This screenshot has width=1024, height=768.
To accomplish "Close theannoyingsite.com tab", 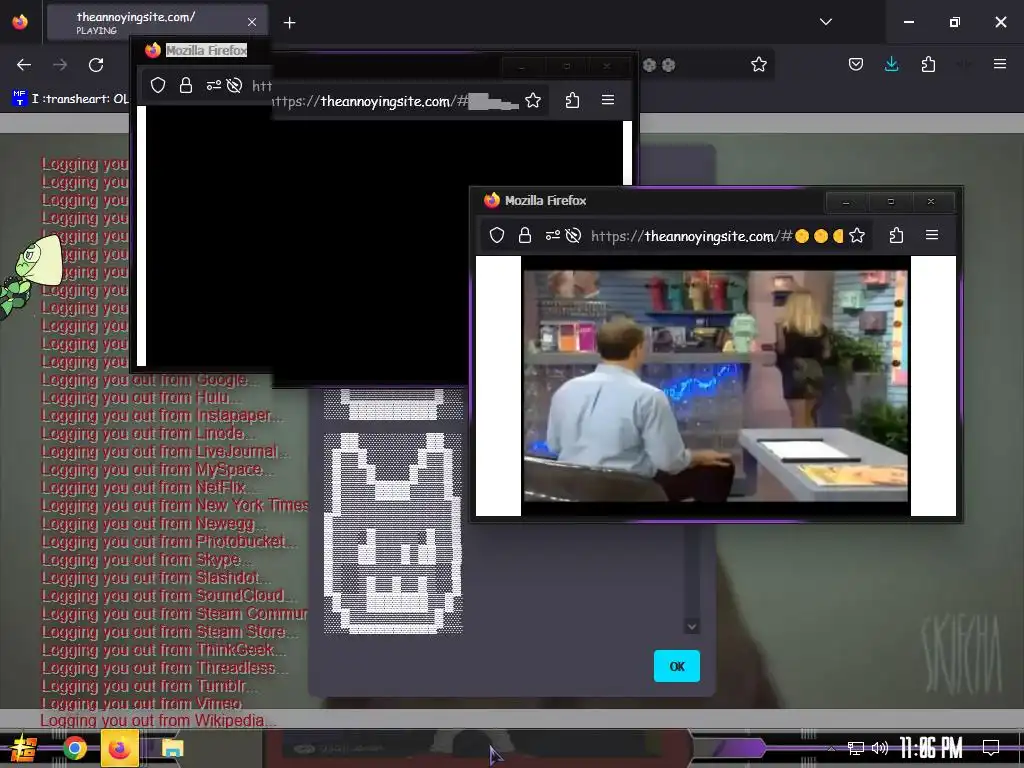I will pyautogui.click(x=251, y=22).
